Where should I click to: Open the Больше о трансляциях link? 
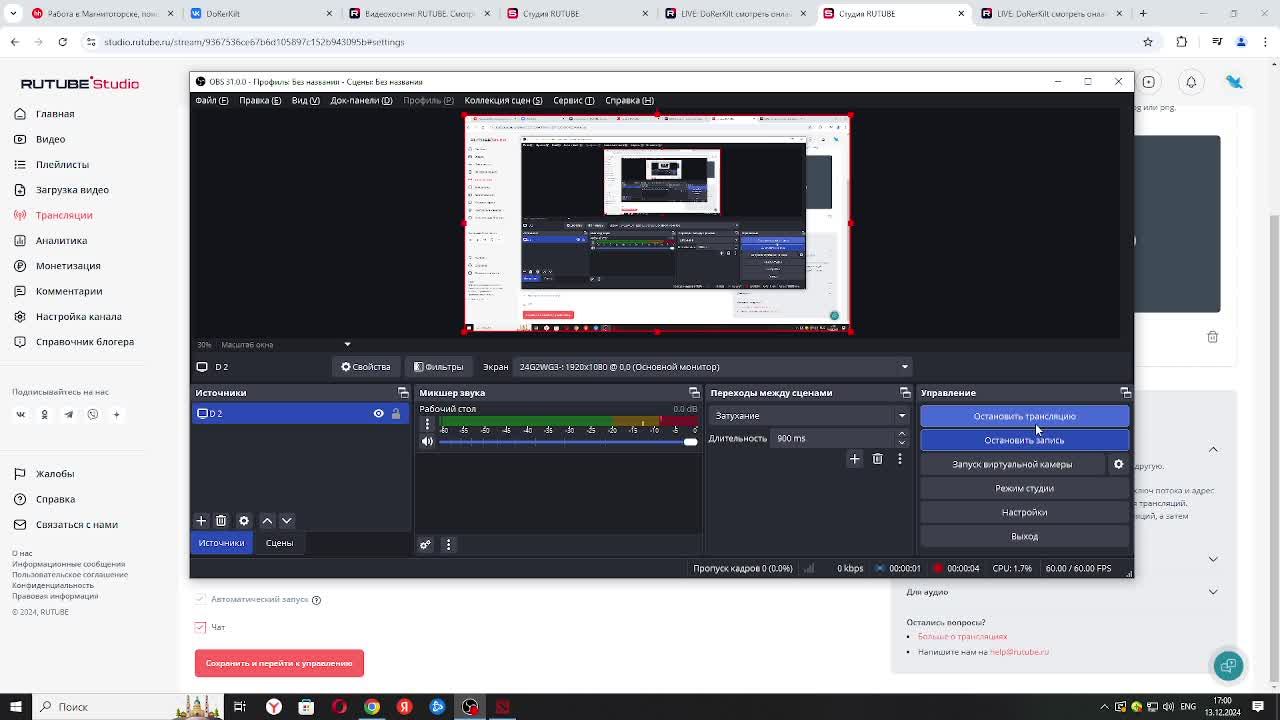(x=962, y=637)
